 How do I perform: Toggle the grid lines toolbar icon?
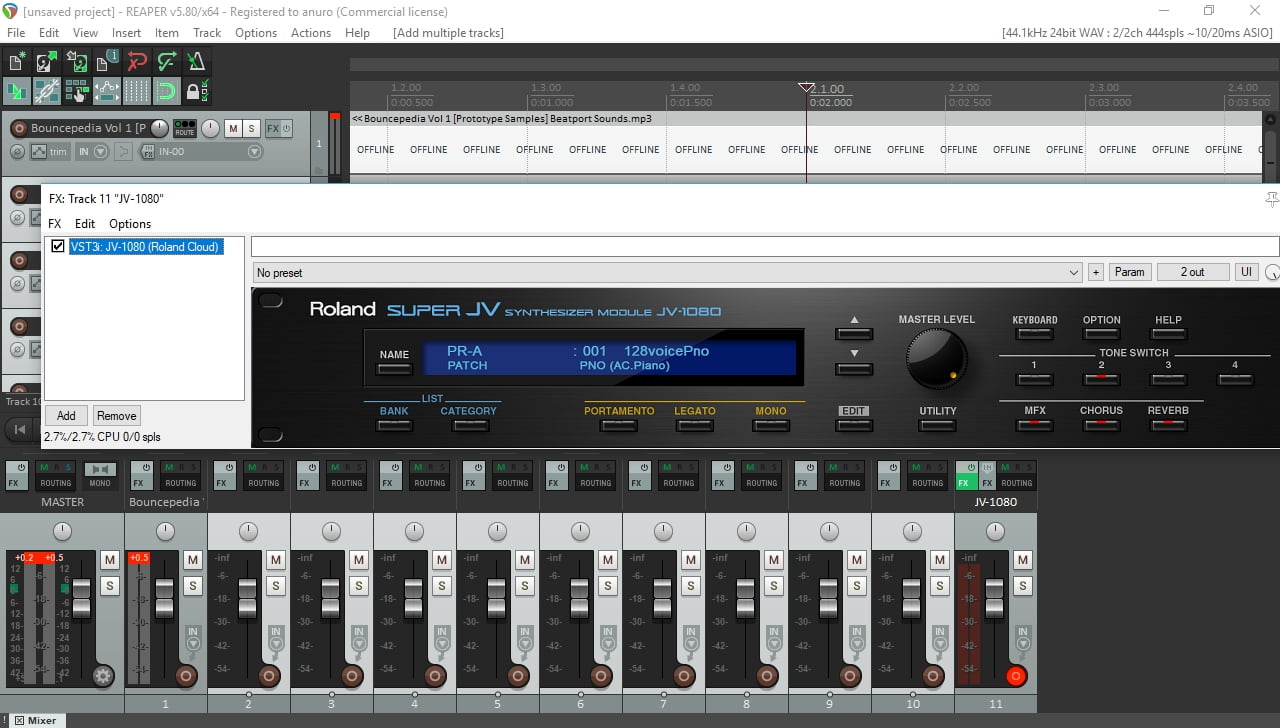[137, 91]
